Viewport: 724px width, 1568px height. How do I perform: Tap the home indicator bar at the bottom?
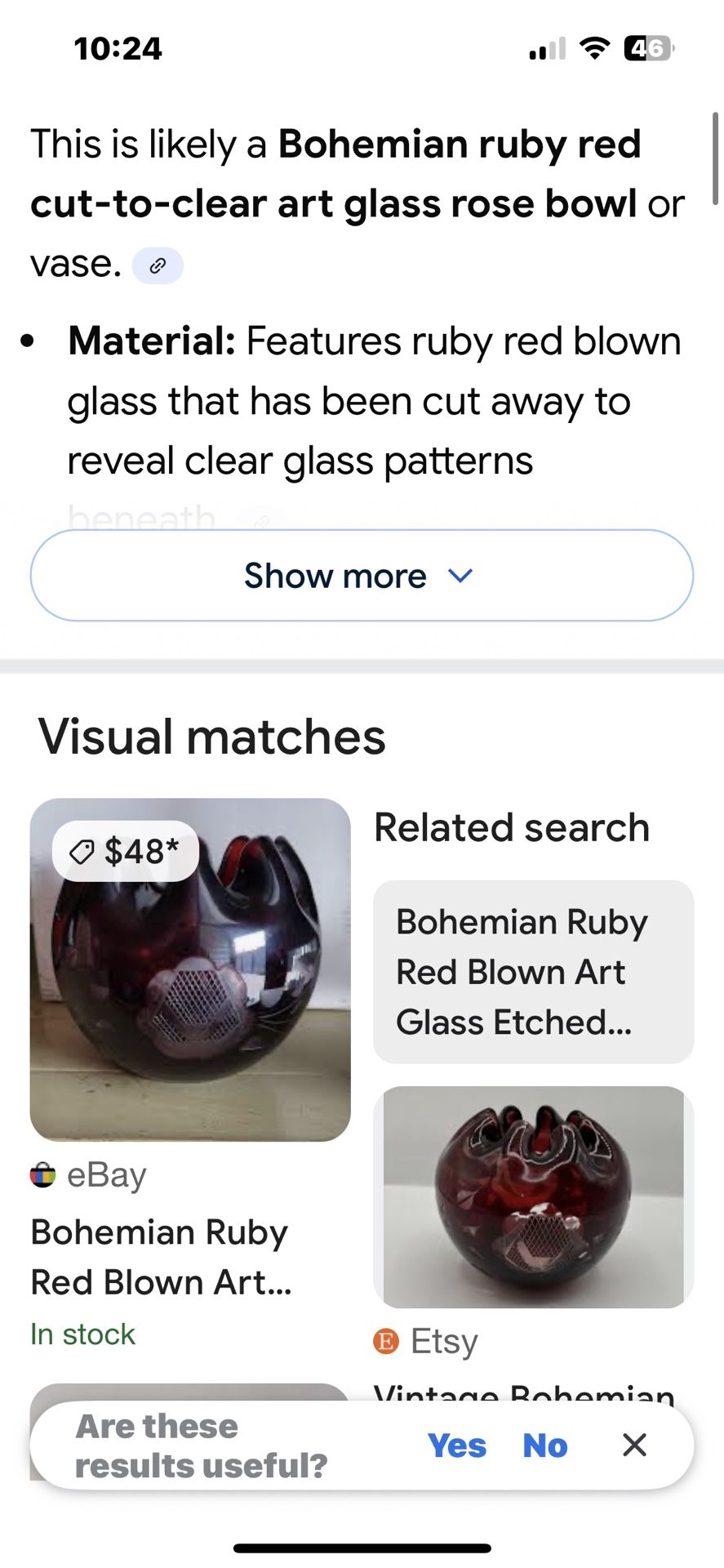(362, 1548)
